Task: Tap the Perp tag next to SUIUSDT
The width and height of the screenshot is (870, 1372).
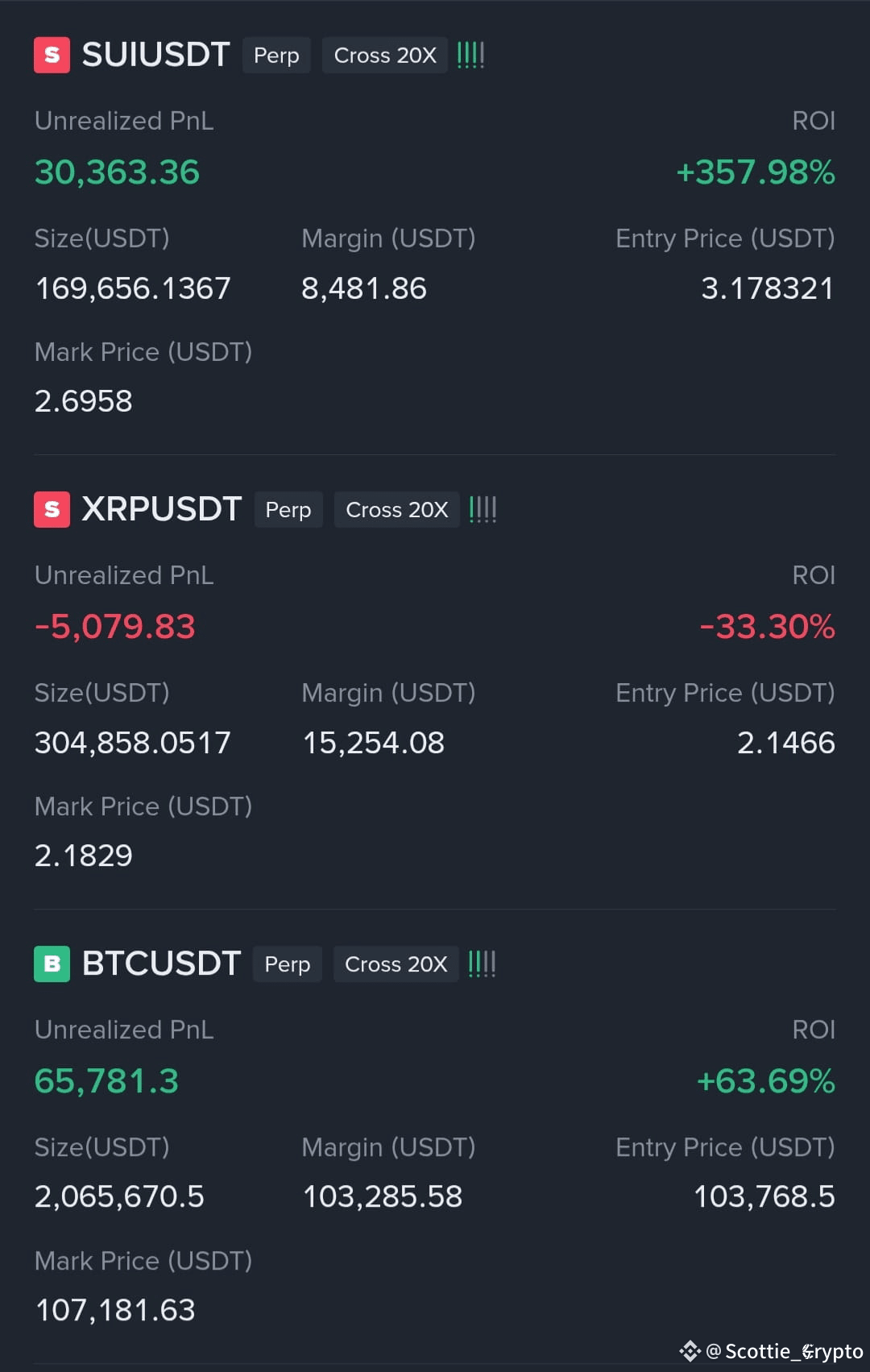Action: pos(276,55)
